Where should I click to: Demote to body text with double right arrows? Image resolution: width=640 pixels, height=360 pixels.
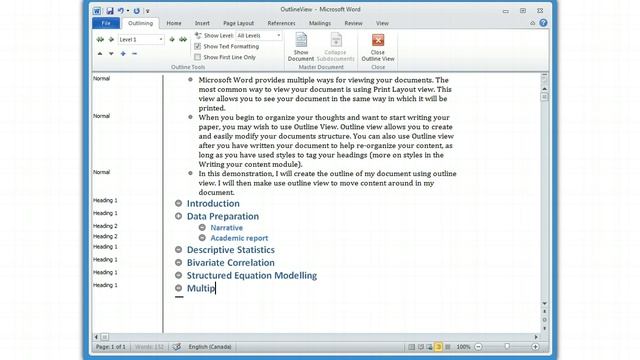183,40
